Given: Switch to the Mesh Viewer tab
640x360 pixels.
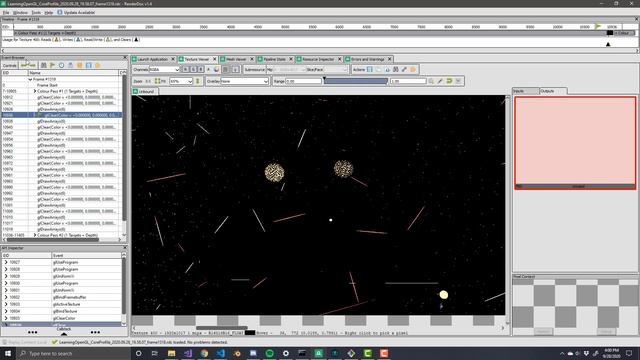Looking at the screenshot, I should pyautogui.click(x=237, y=59).
